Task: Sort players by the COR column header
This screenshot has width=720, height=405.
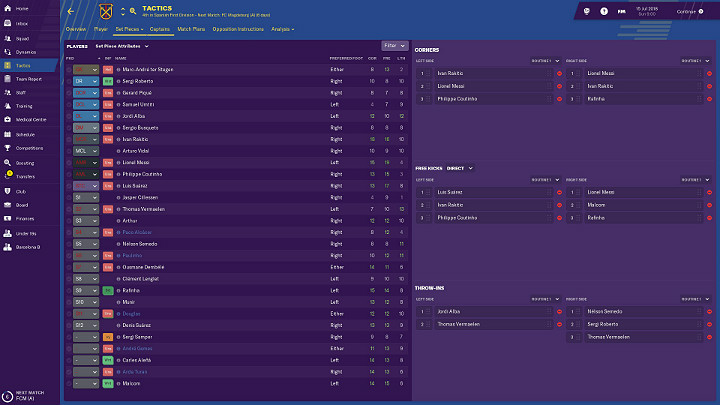Action: tap(372, 58)
